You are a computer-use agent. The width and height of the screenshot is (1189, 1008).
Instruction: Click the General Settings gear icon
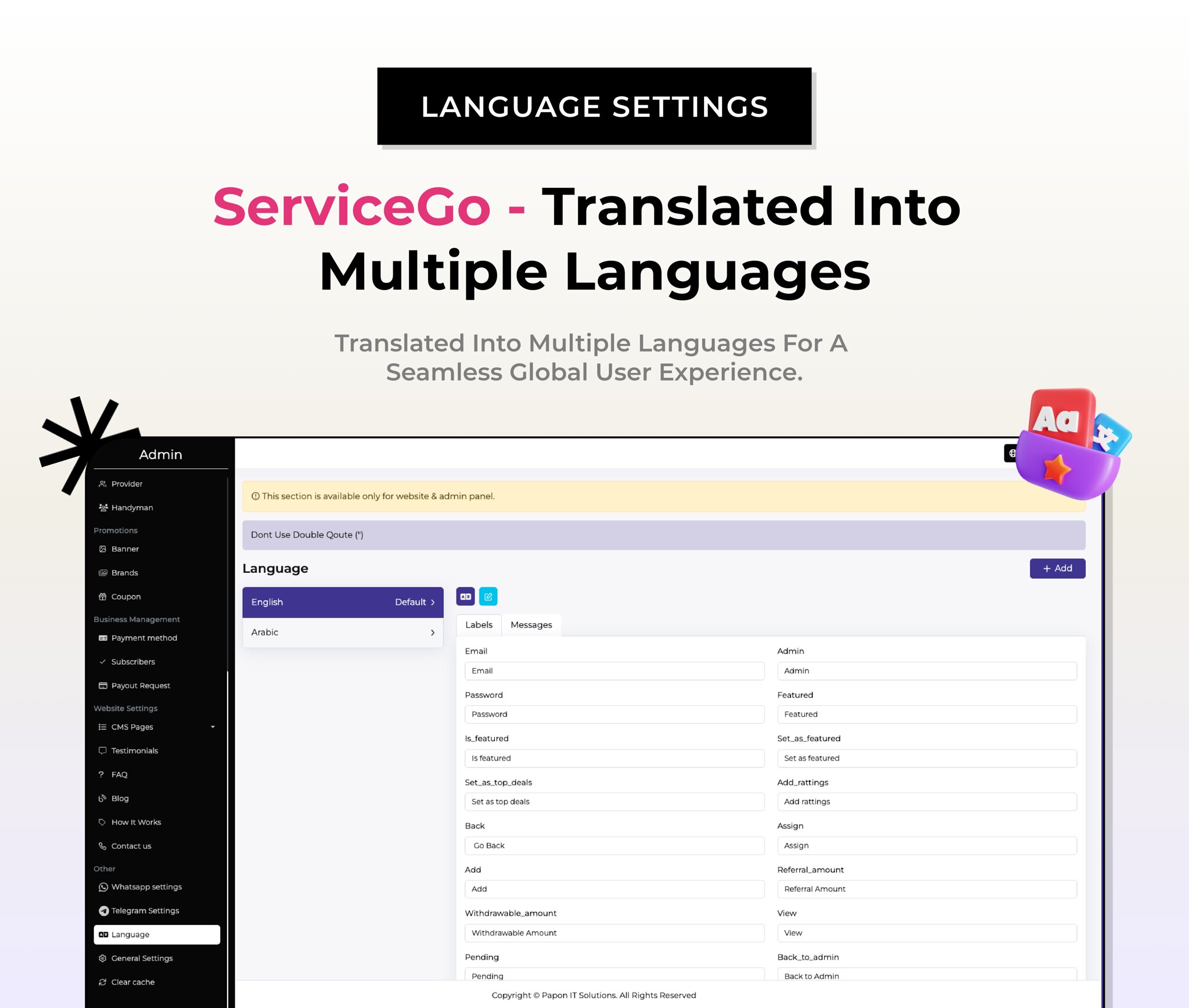point(103,959)
